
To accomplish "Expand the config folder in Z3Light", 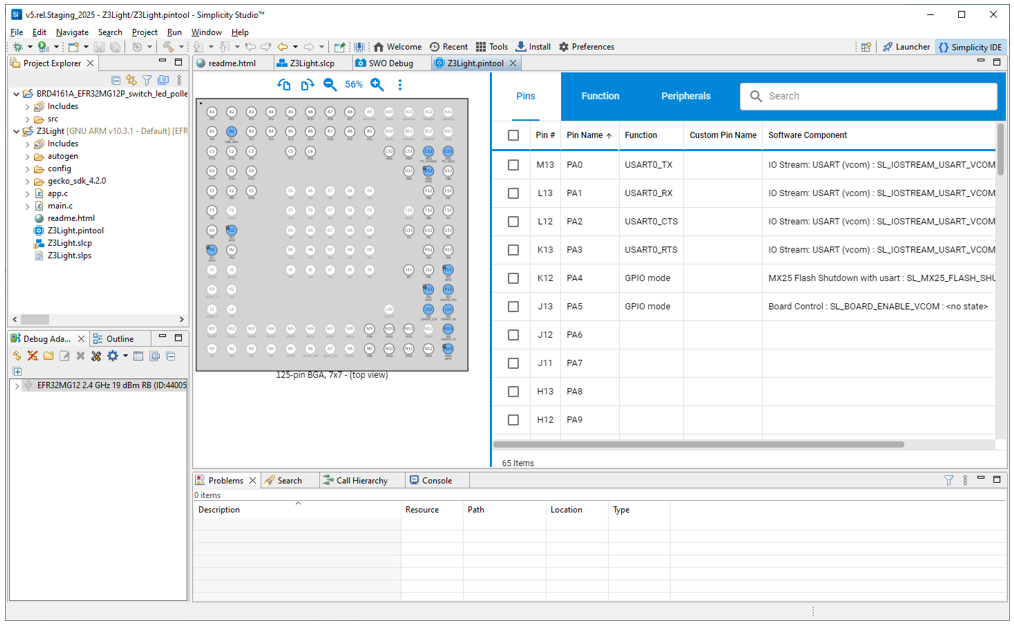I will pos(28,168).
